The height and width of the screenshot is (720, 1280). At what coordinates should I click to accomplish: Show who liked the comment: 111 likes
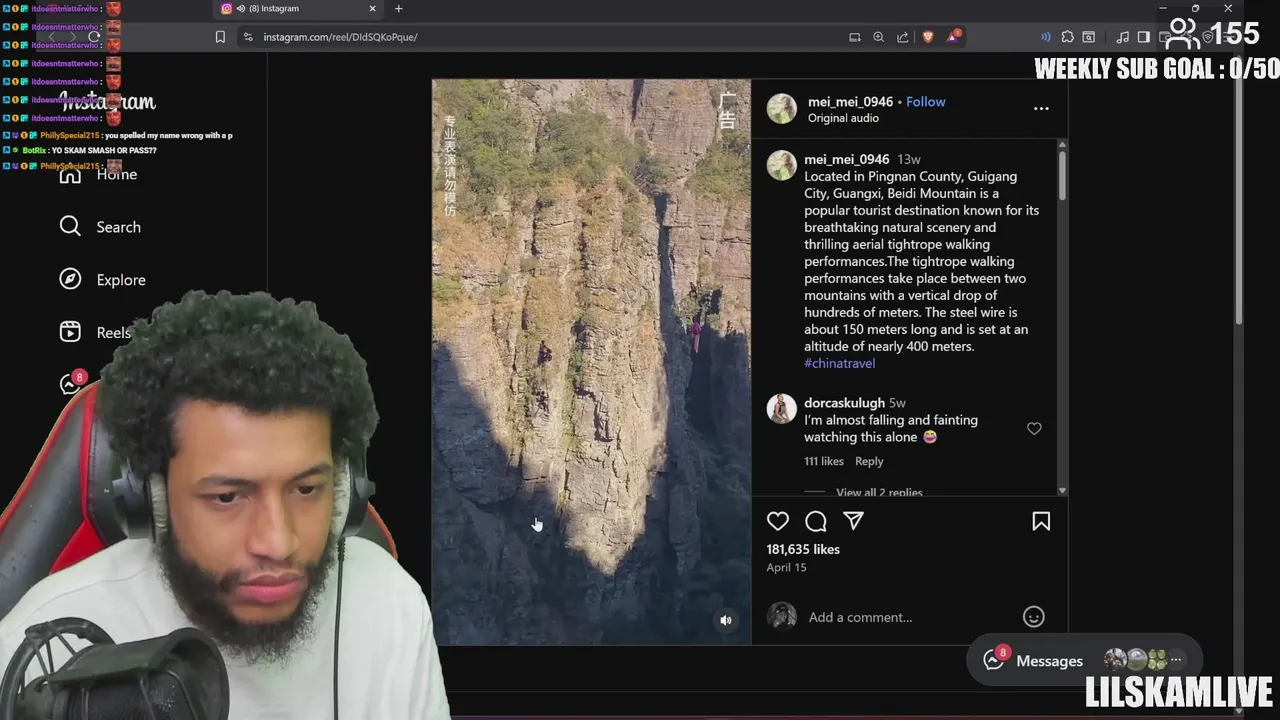pyautogui.click(x=824, y=461)
